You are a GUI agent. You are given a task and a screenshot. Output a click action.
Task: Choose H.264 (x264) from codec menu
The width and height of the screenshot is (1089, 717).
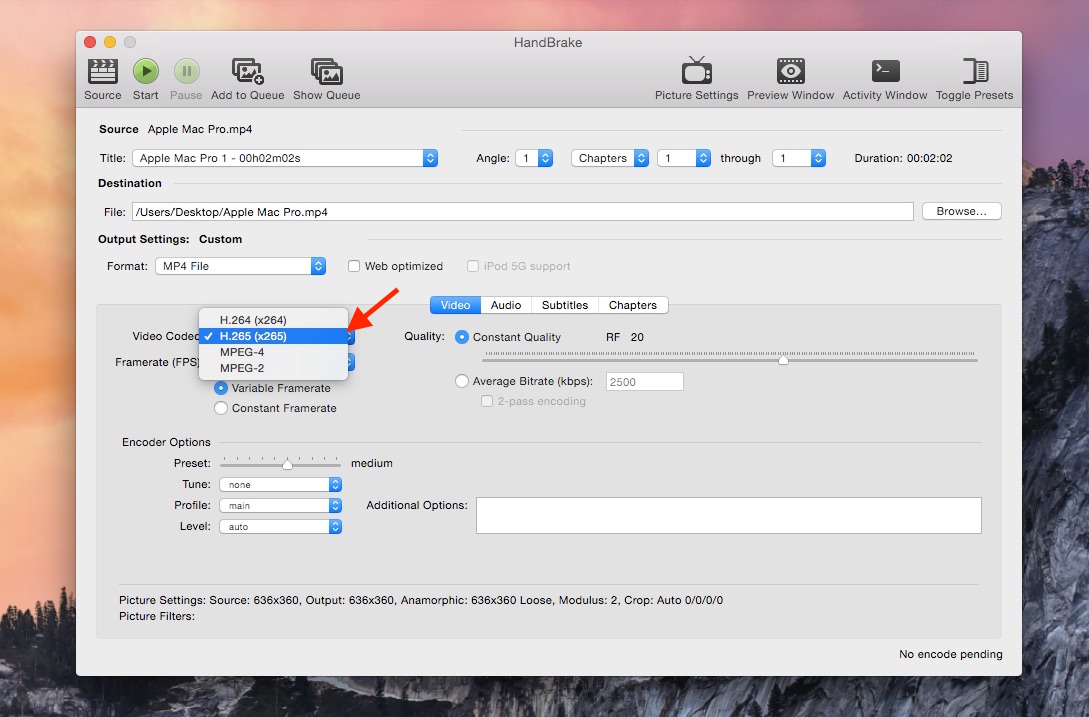[273, 320]
